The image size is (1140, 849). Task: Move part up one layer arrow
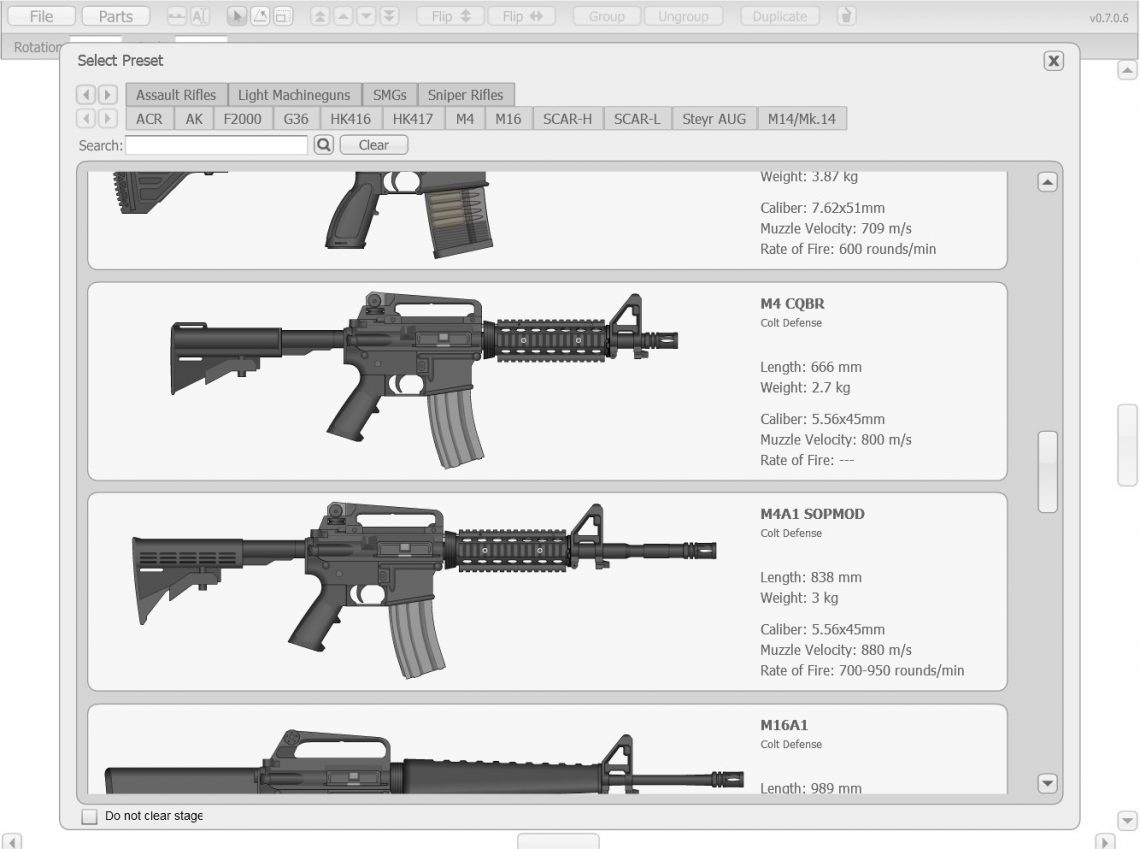[343, 16]
